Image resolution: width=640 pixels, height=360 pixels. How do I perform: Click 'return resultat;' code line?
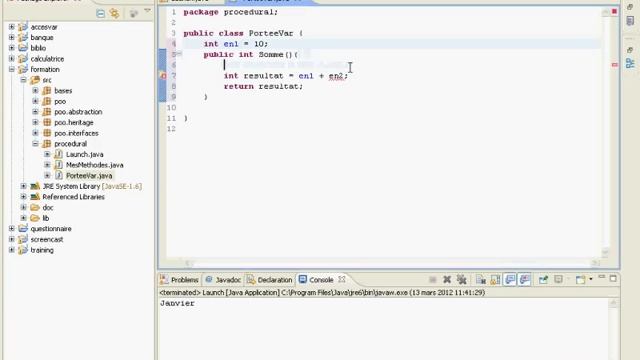tap(263, 87)
